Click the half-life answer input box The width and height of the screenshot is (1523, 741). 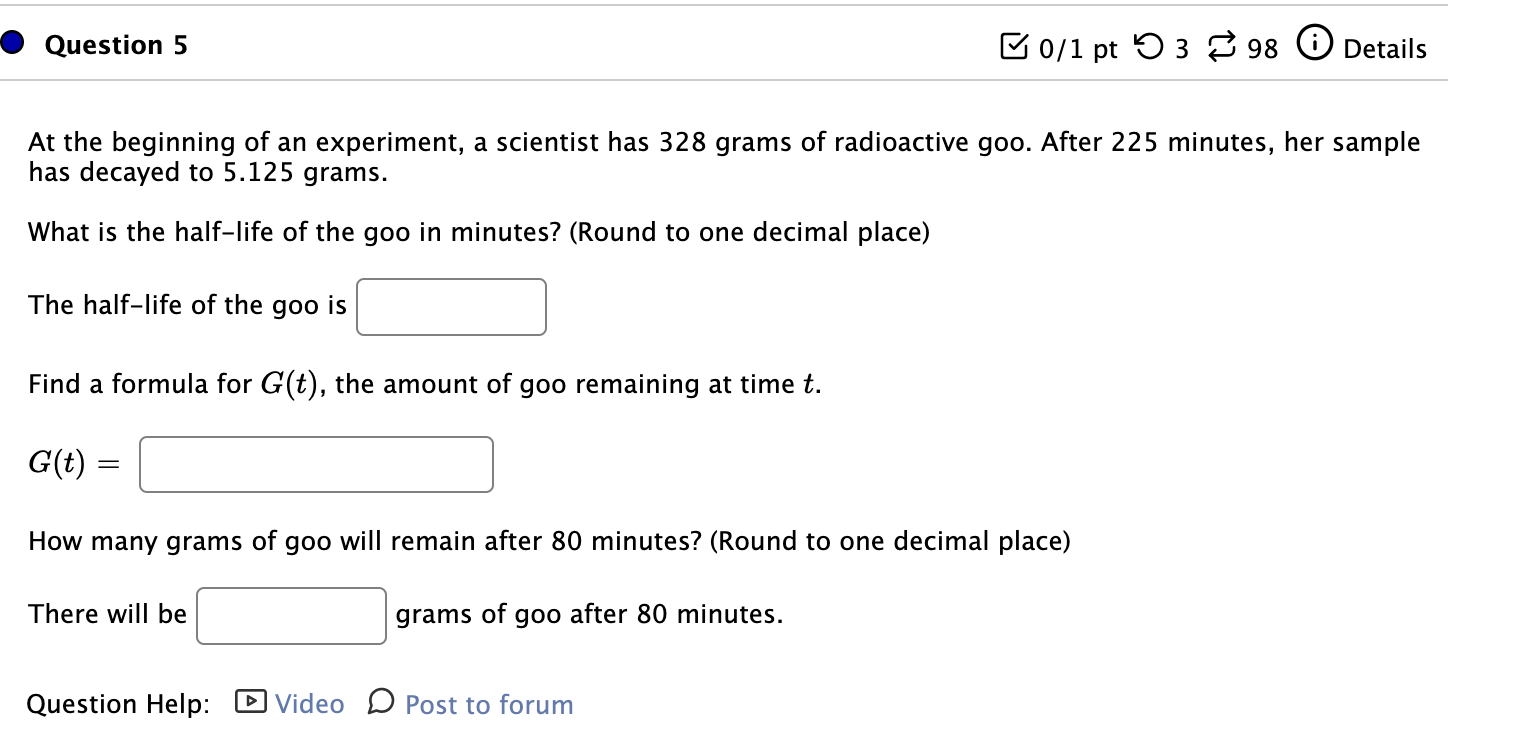pos(450,306)
